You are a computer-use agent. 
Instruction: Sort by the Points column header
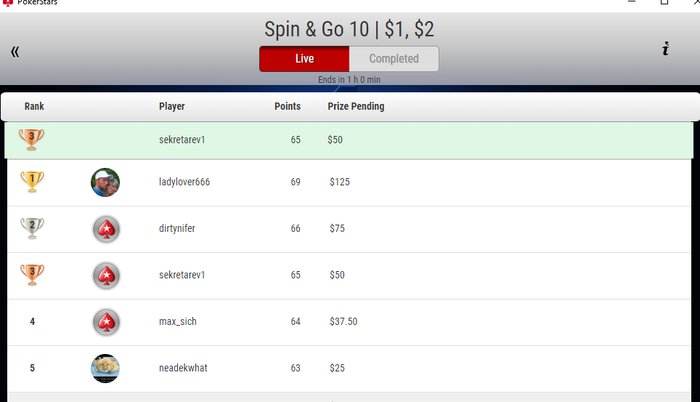287,107
